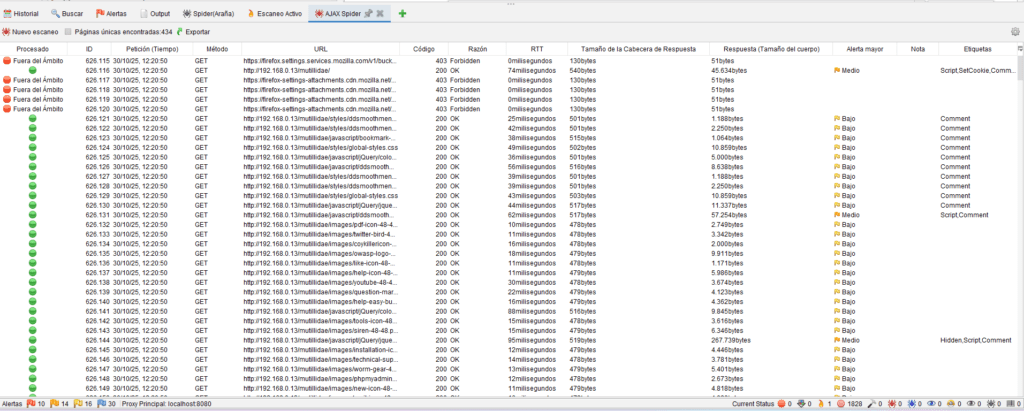Click the Nuevo escaneo button
This screenshot has height=411, width=1024.
(30, 32)
